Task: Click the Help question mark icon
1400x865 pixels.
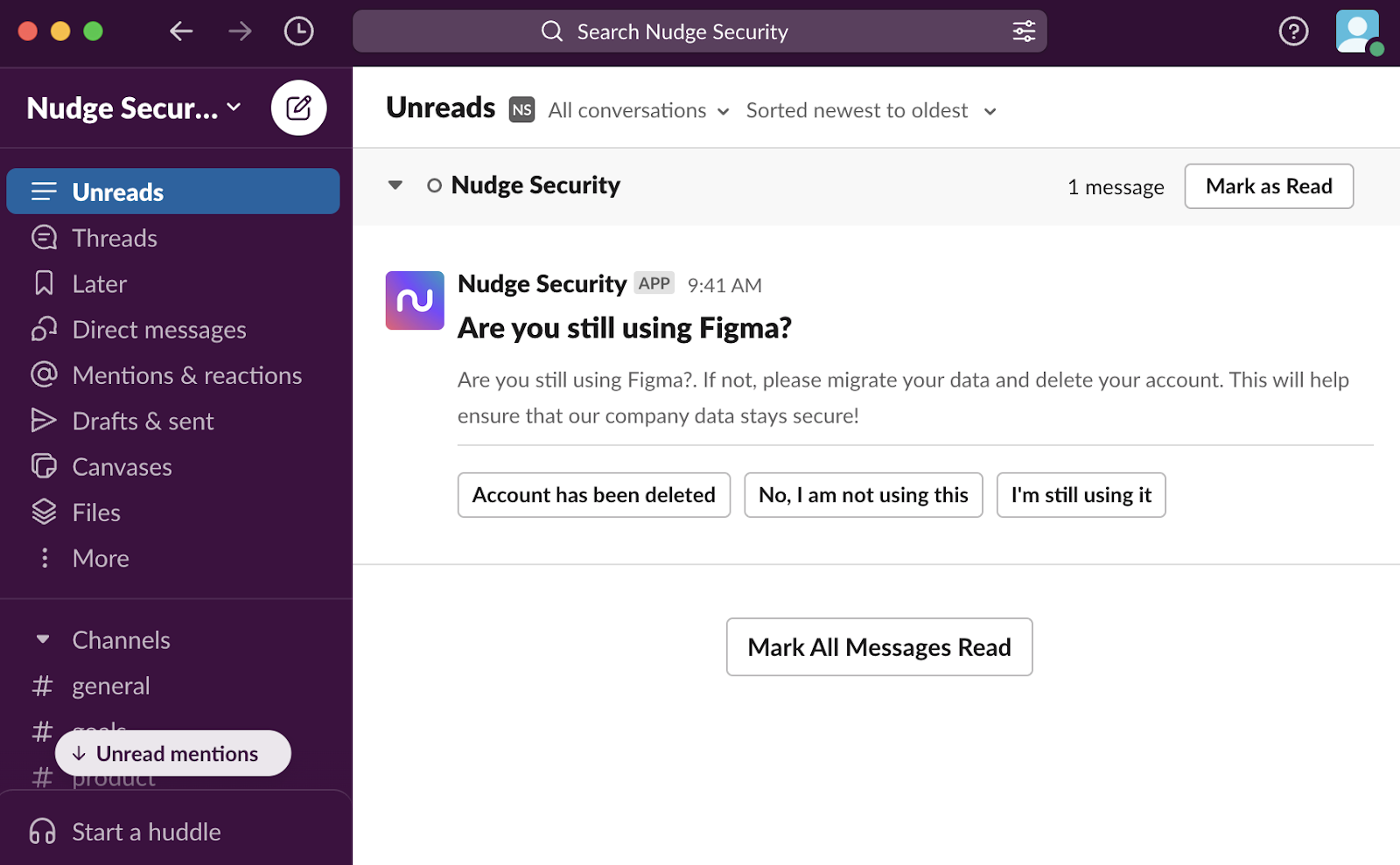Action: pos(1293,31)
